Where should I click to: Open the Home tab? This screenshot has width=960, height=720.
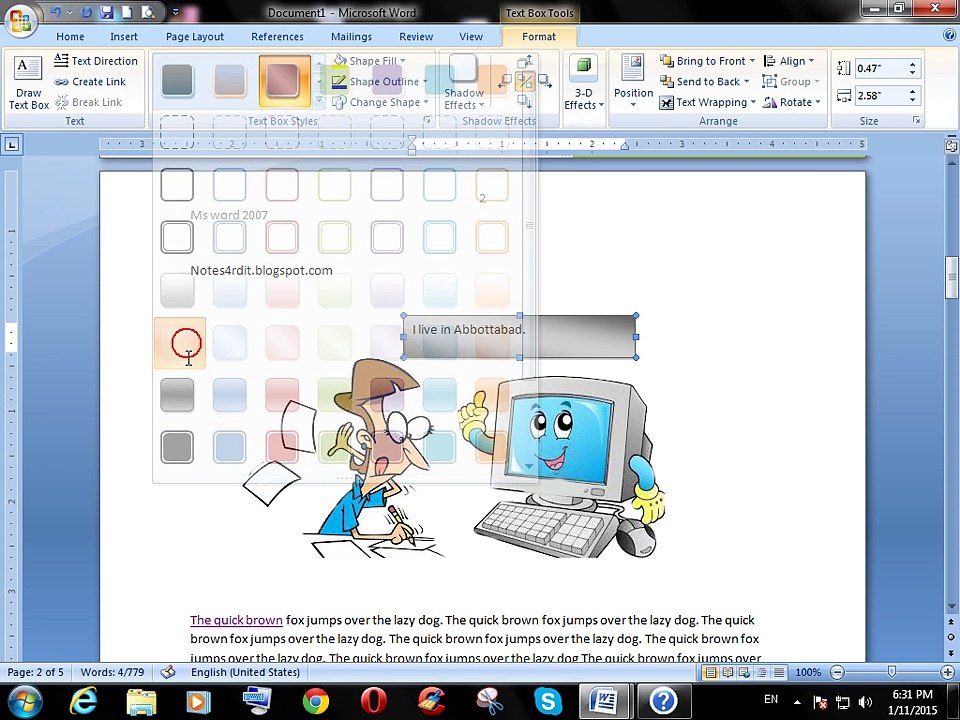pos(70,37)
